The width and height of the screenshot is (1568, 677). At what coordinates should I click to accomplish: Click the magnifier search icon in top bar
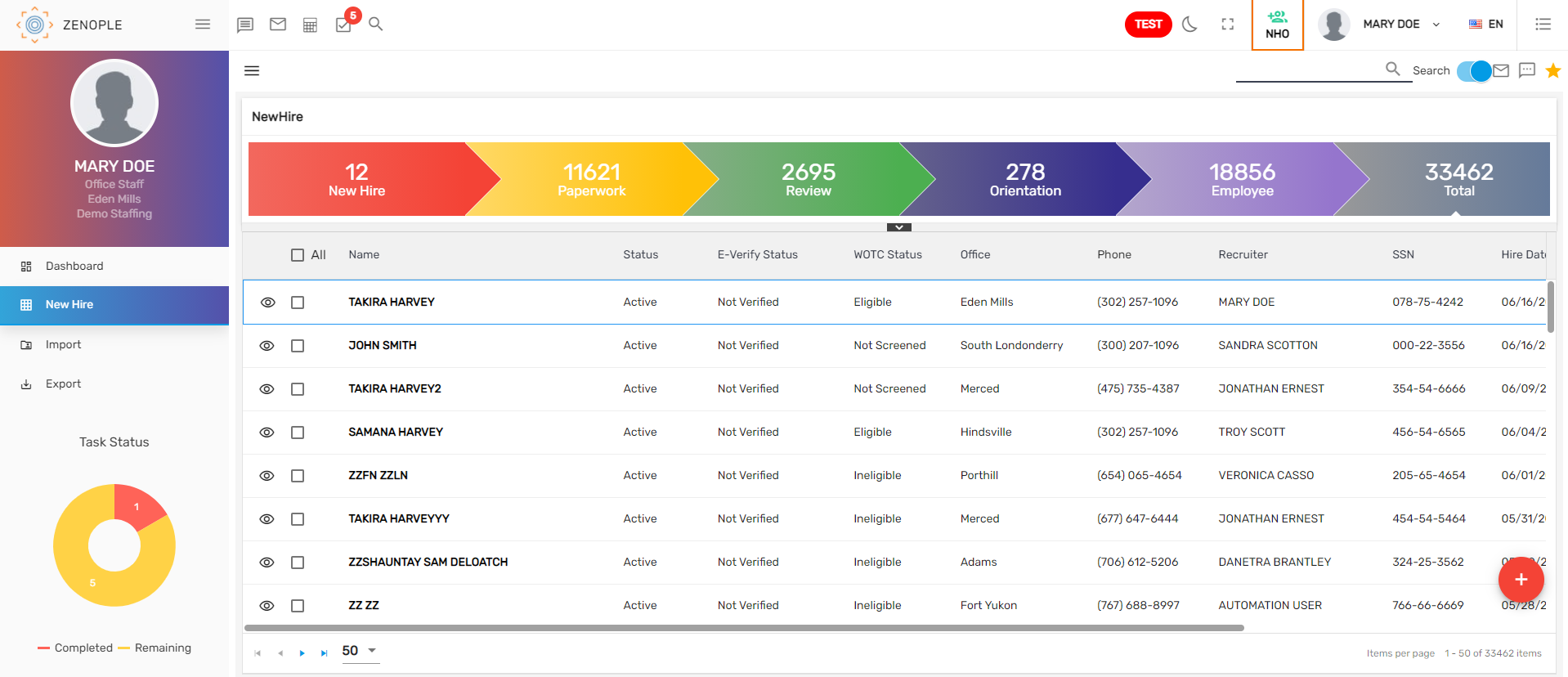(376, 25)
